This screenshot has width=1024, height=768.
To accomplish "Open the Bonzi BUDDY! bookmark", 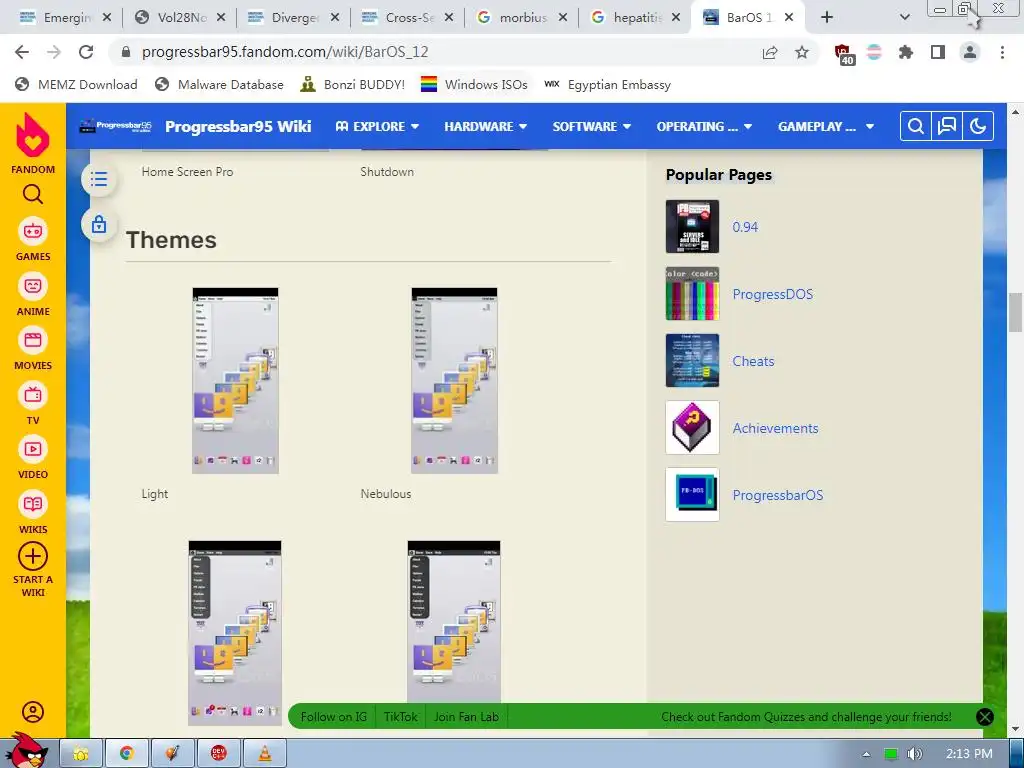I will tap(353, 85).
